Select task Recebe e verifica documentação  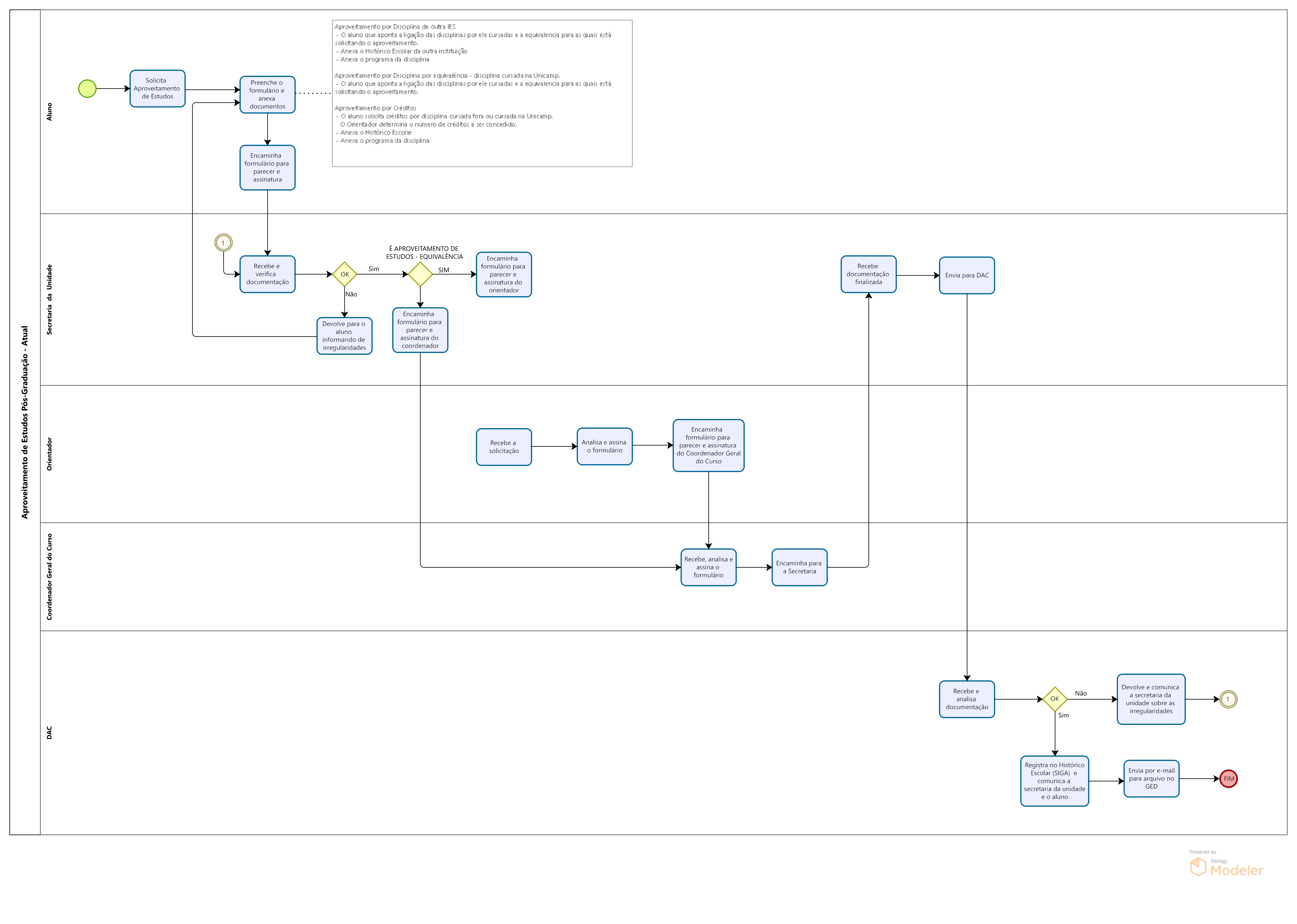268,274
